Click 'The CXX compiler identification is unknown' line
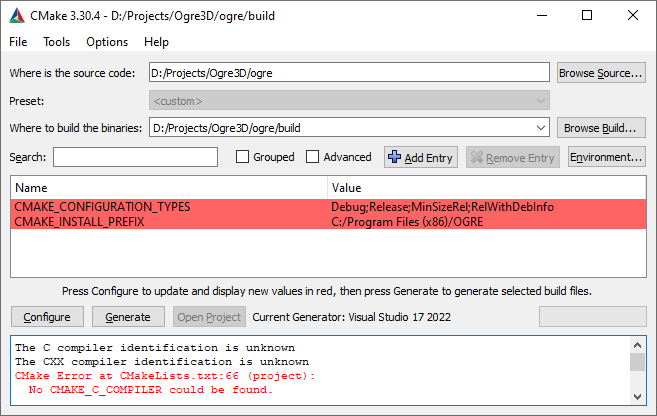The image size is (657, 416). (162, 362)
